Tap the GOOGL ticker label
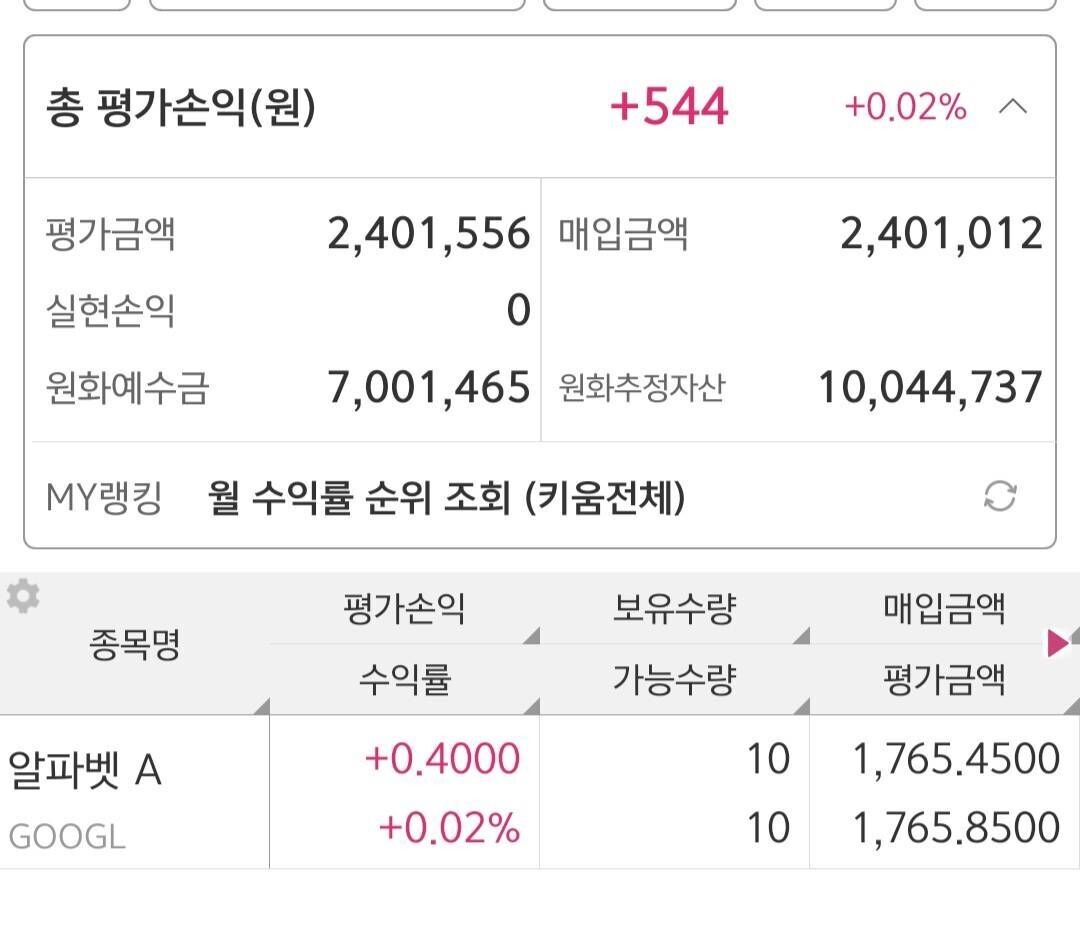 tap(68, 838)
